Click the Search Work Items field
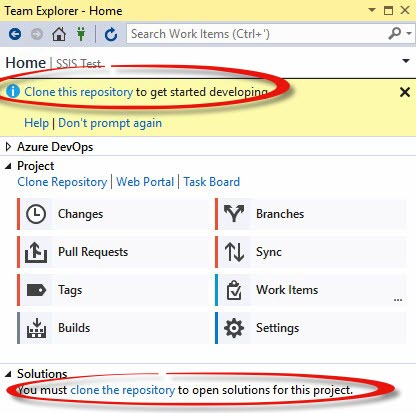The width and height of the screenshot is (416, 413). (258, 34)
